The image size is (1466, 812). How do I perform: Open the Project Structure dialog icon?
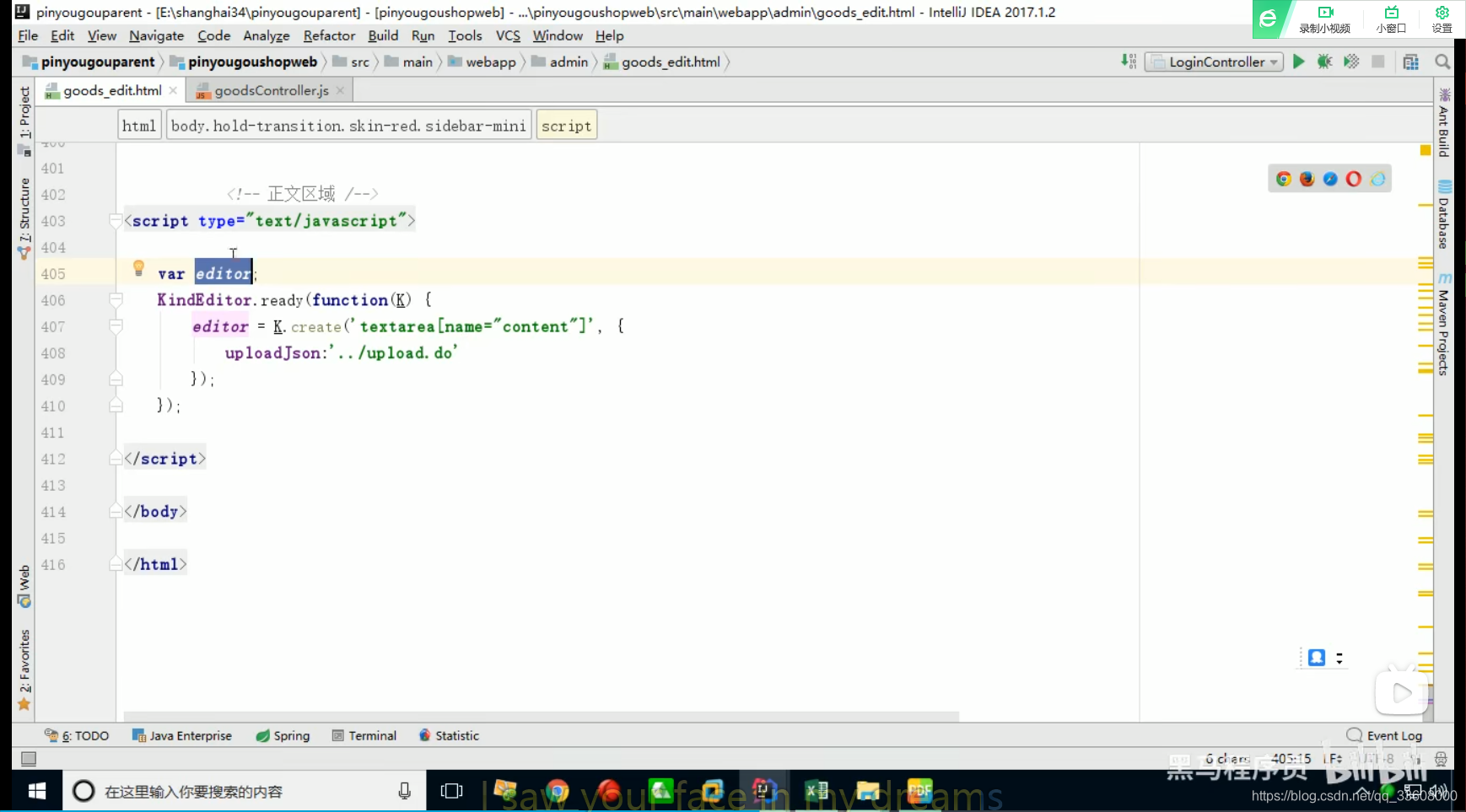pos(1411,62)
